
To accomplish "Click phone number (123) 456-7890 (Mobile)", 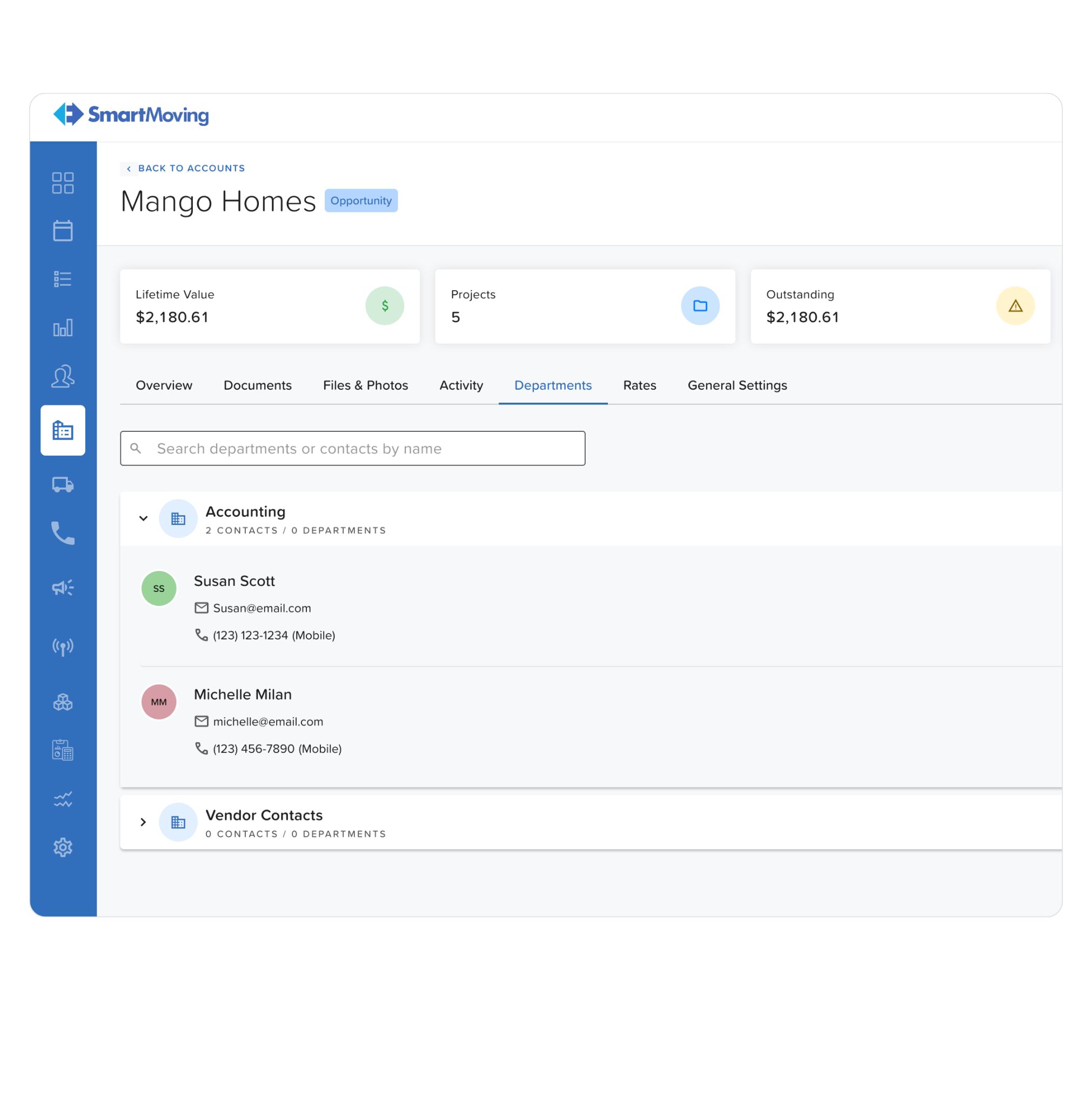I will (277, 748).
